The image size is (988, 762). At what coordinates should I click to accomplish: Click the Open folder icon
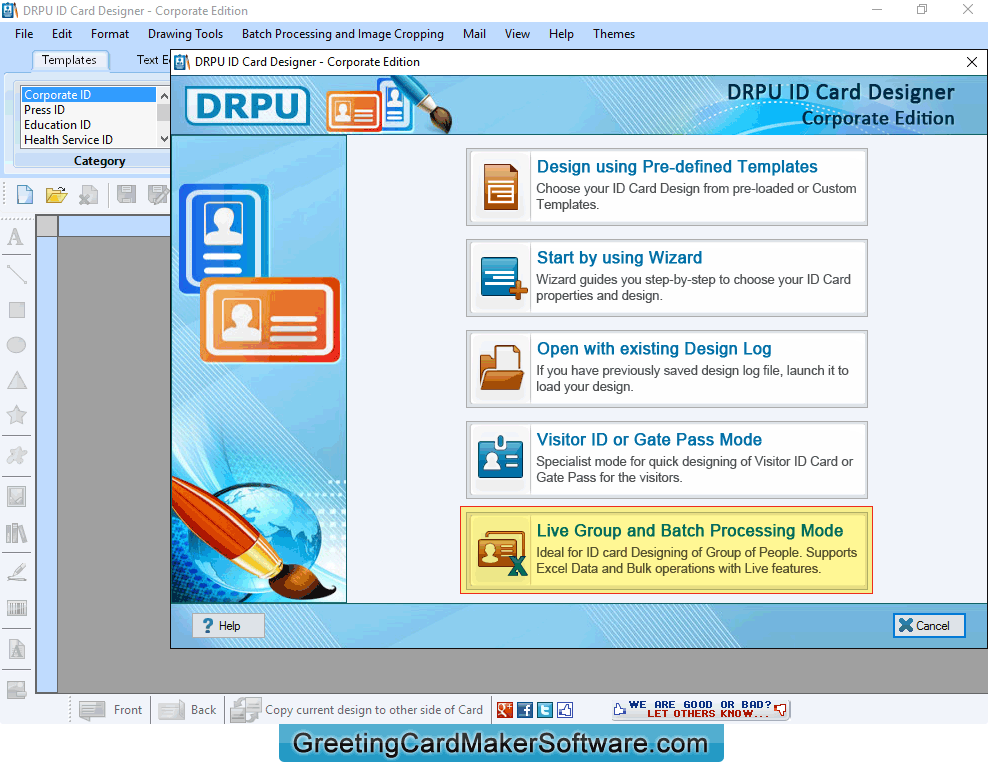coord(57,195)
